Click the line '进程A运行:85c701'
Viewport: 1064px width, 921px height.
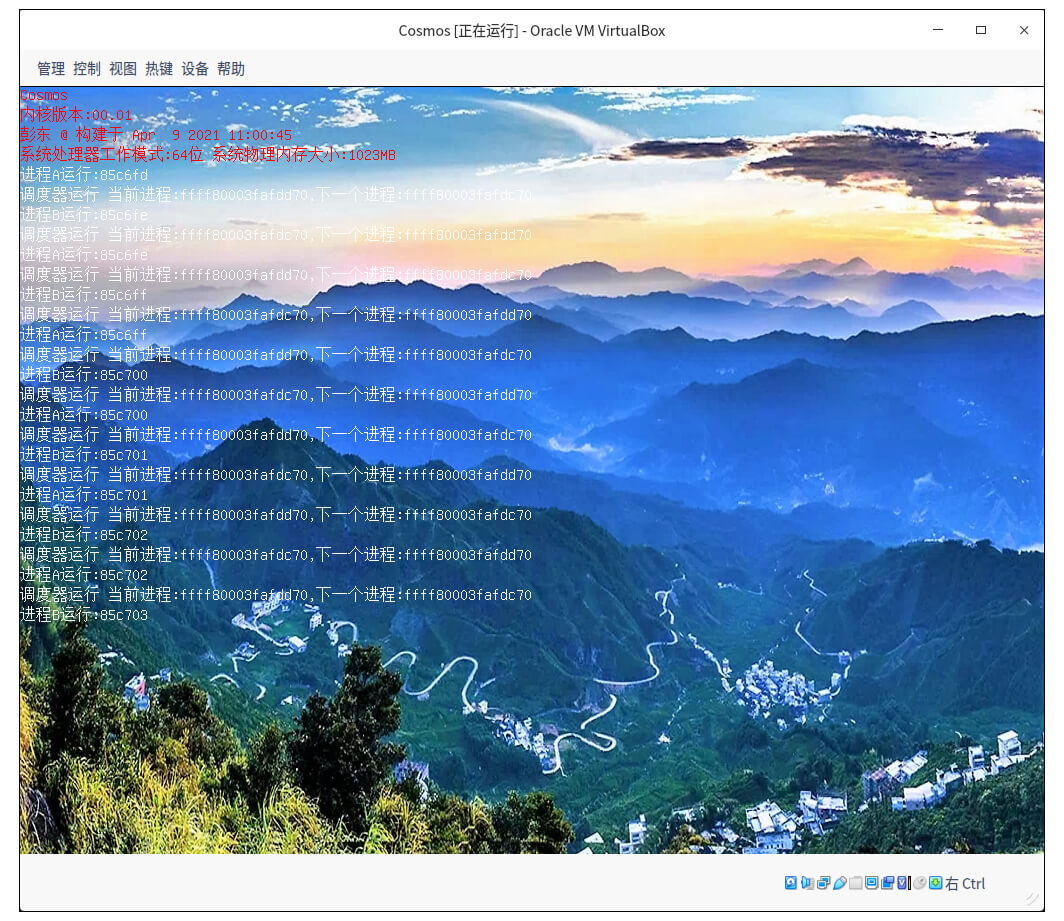coord(84,495)
